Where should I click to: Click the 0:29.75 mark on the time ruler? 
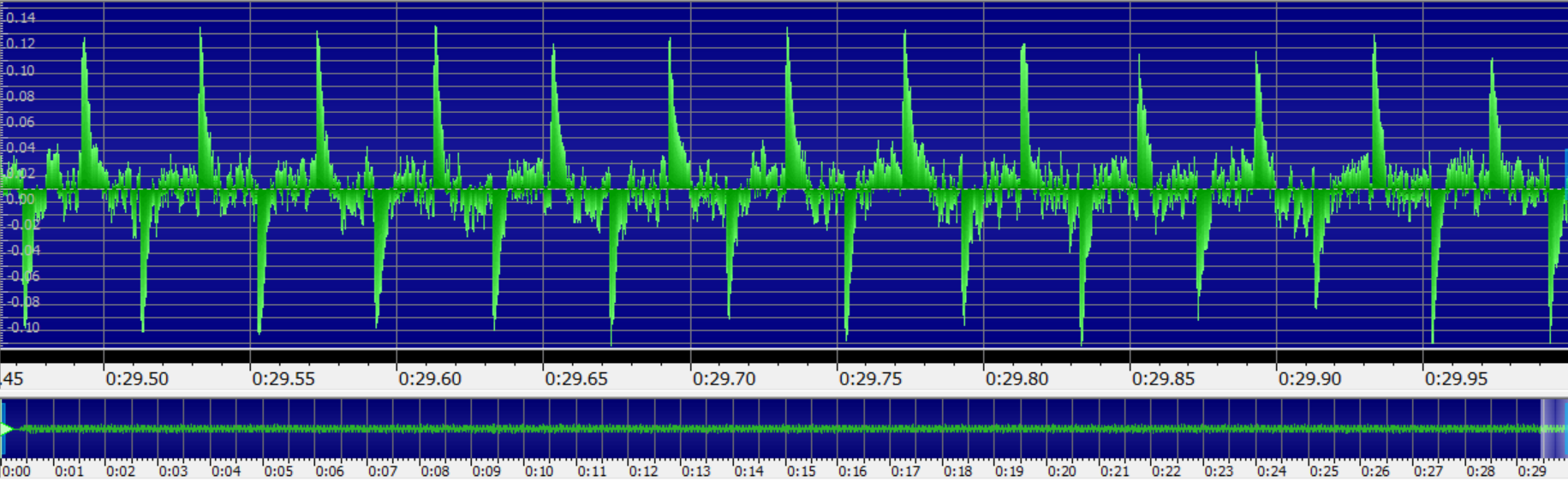tap(870, 378)
